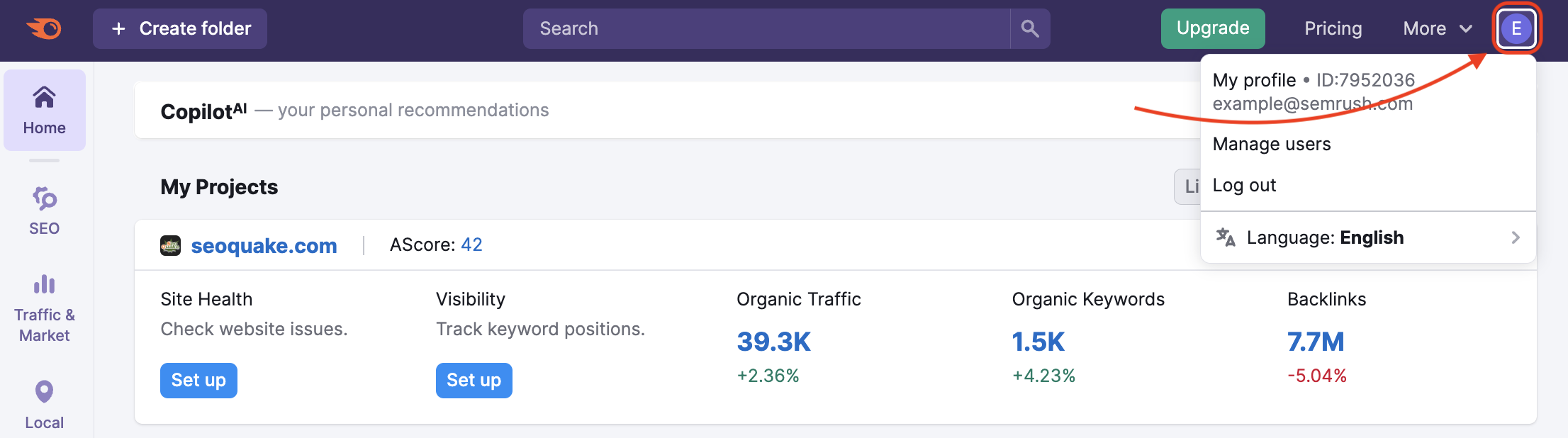Click the Create folder button
The height and width of the screenshot is (438, 1568).
click(180, 29)
